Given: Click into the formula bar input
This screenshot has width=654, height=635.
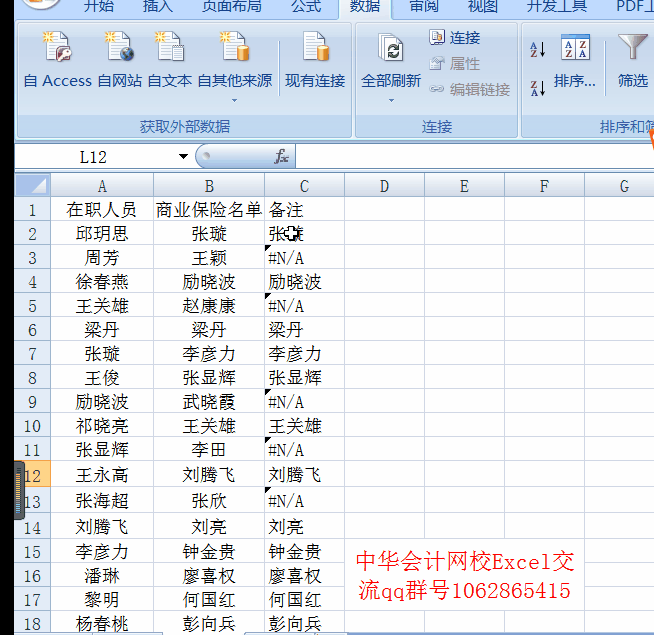Looking at the screenshot, I should [474, 156].
